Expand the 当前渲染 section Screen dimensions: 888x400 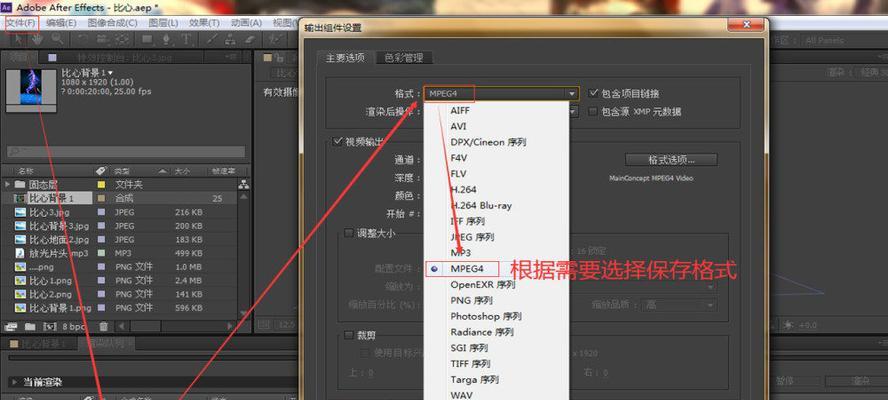click(14, 382)
